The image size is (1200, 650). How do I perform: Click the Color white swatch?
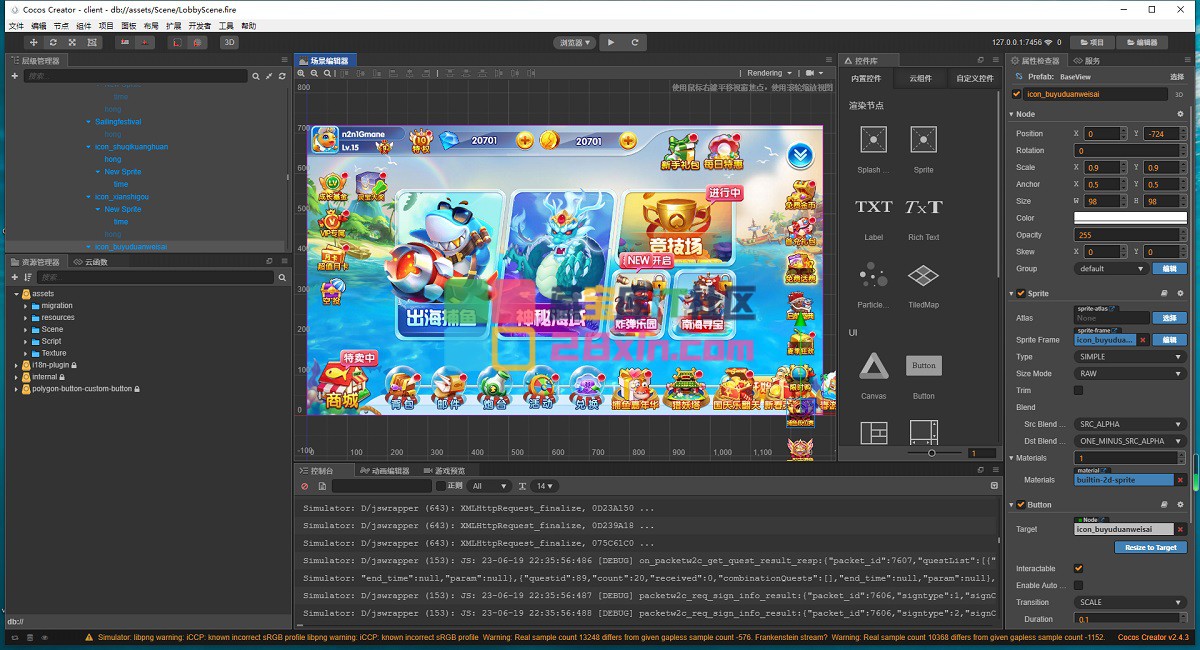coord(1130,218)
